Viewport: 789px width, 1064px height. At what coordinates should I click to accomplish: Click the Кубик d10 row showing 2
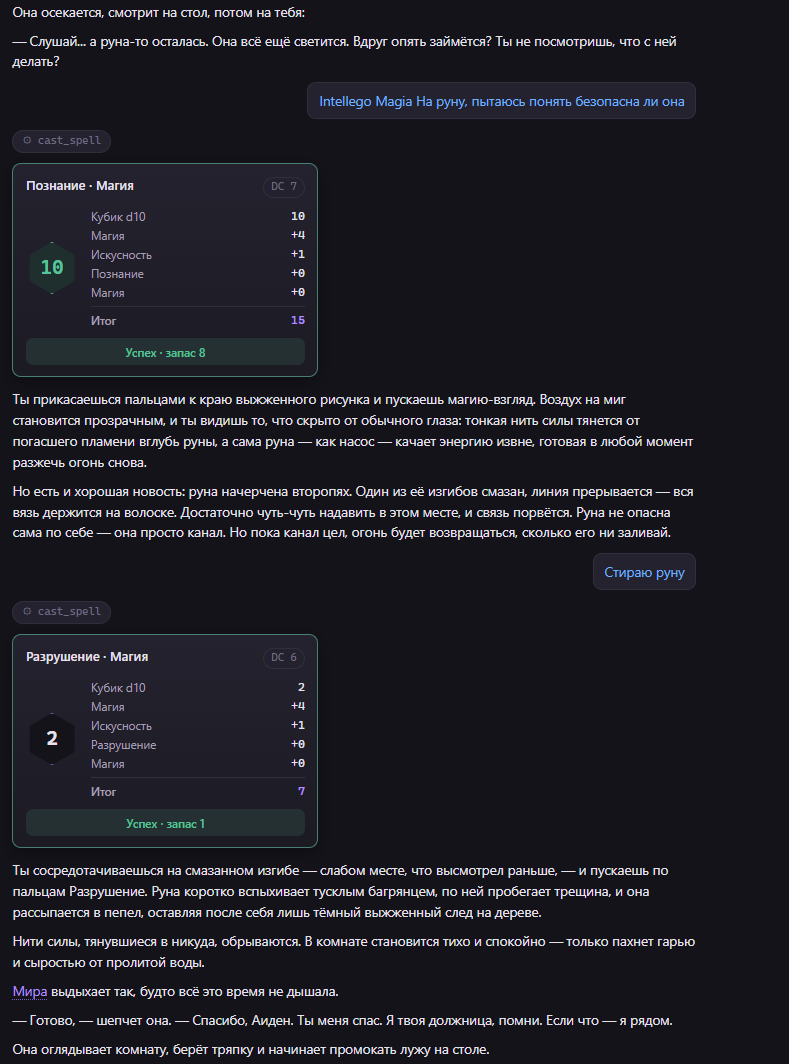click(197, 687)
